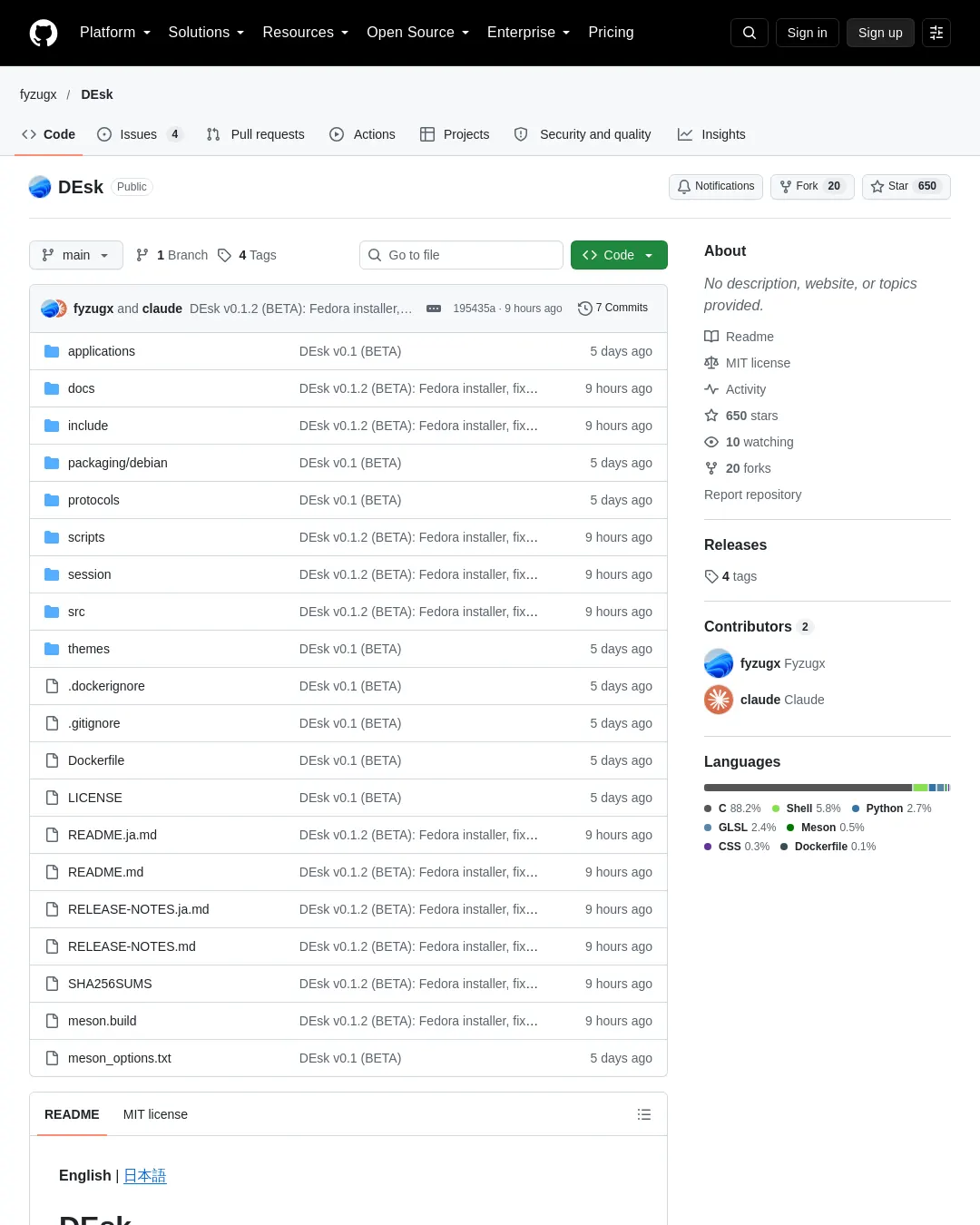Screen dimensions: 980x1225
Task: Click the branch icon next to 1 Branch
Action: click(142, 255)
